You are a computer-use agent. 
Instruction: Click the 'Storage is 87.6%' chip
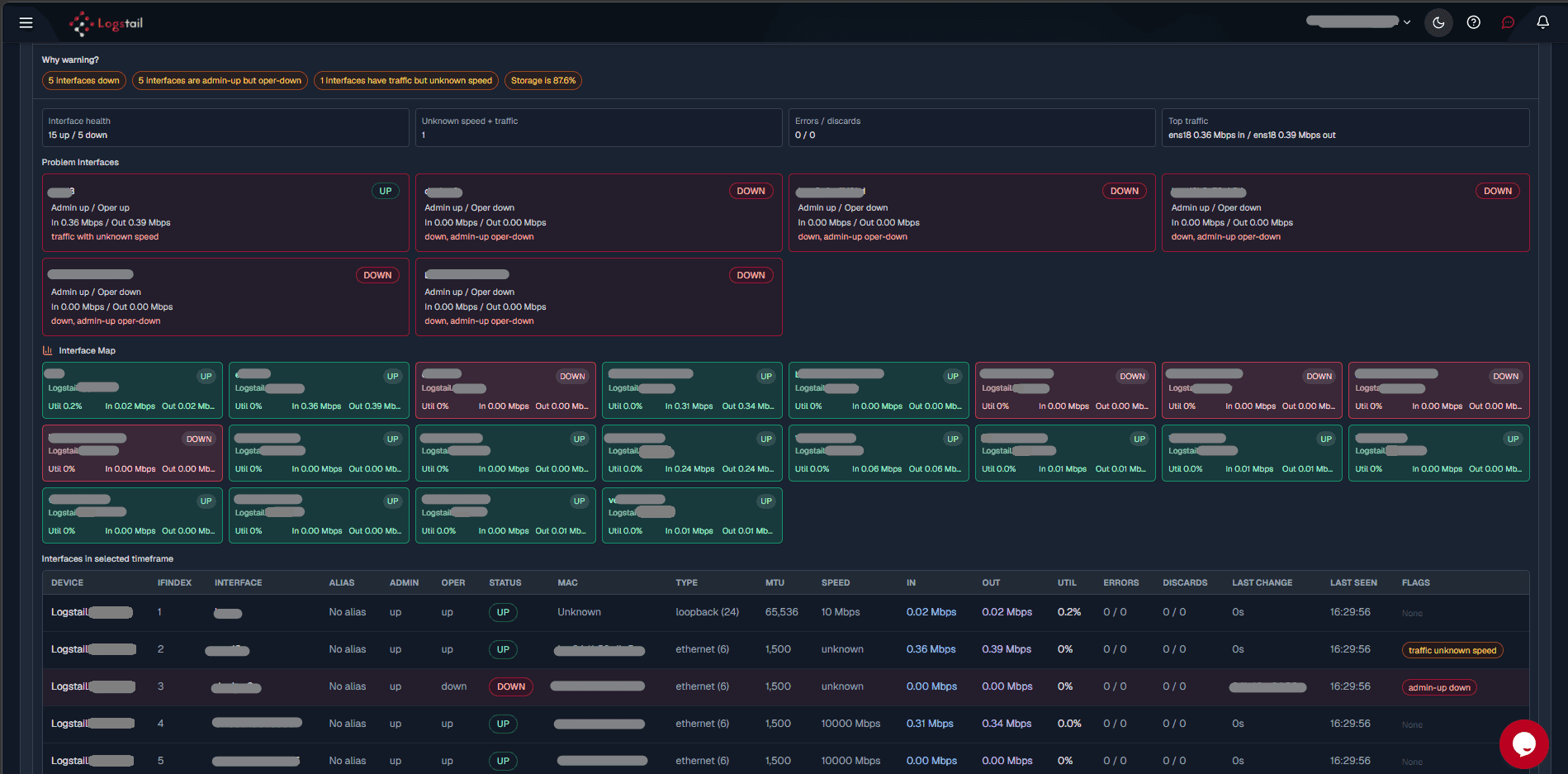pyautogui.click(x=543, y=81)
